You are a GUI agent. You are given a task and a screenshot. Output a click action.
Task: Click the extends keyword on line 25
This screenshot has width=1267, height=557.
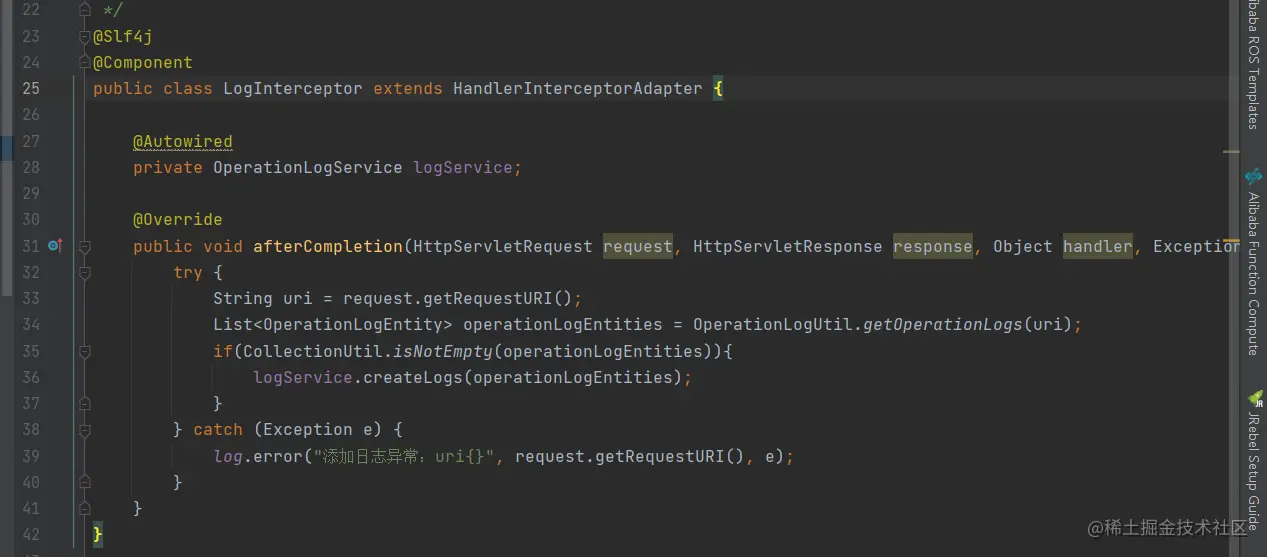click(408, 88)
